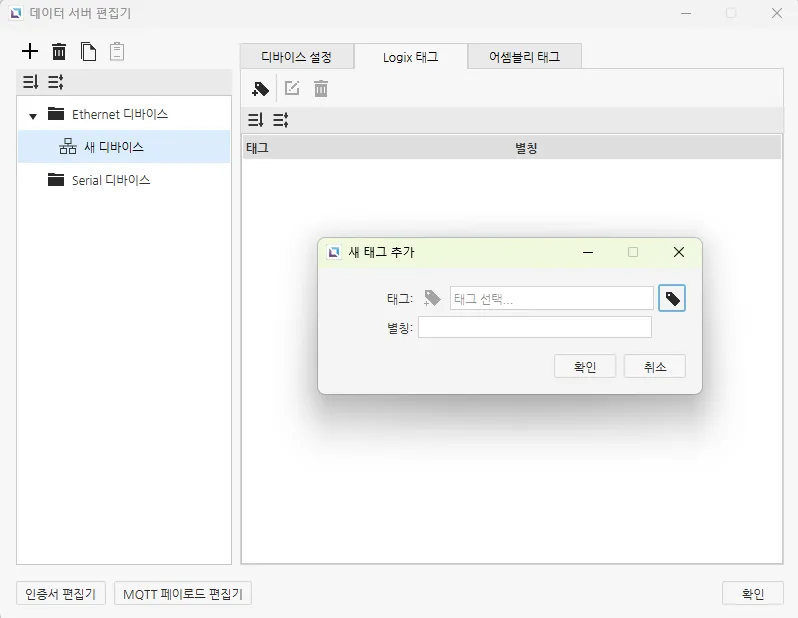Collapse the Ethernet 디바이스 folder arrow
798x618 pixels.
coord(32,116)
